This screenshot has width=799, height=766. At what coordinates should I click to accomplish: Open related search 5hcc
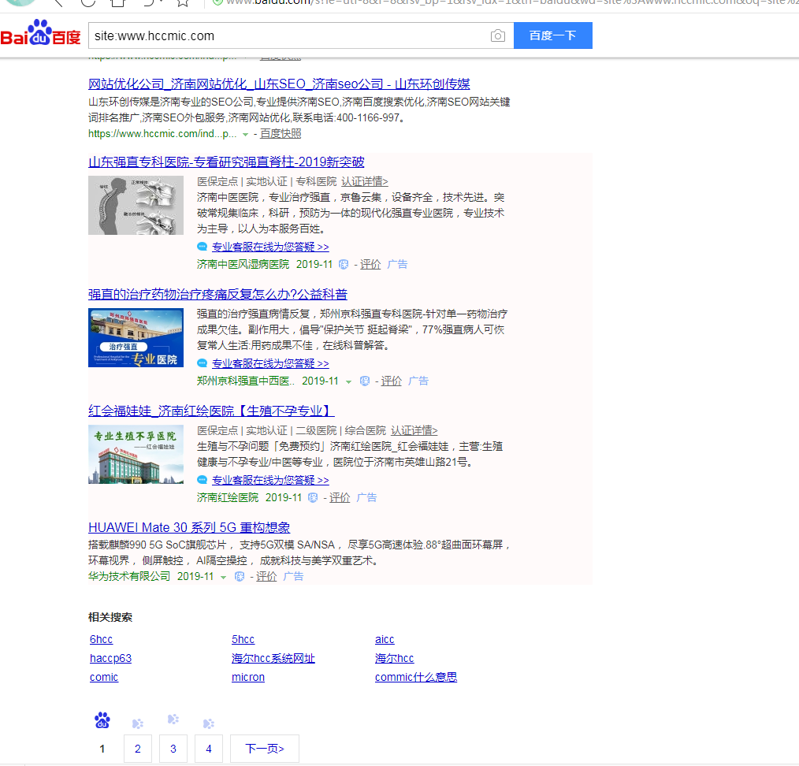pyautogui.click(x=243, y=640)
